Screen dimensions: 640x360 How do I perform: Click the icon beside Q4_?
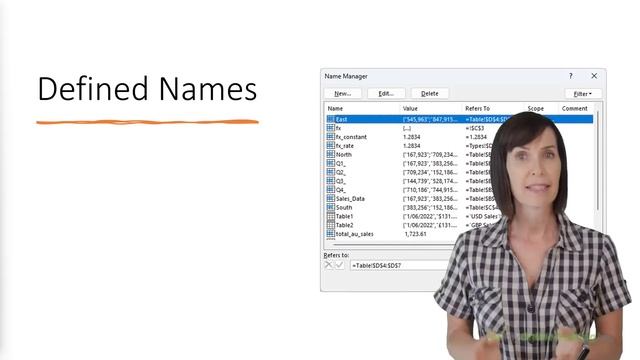point(331,190)
